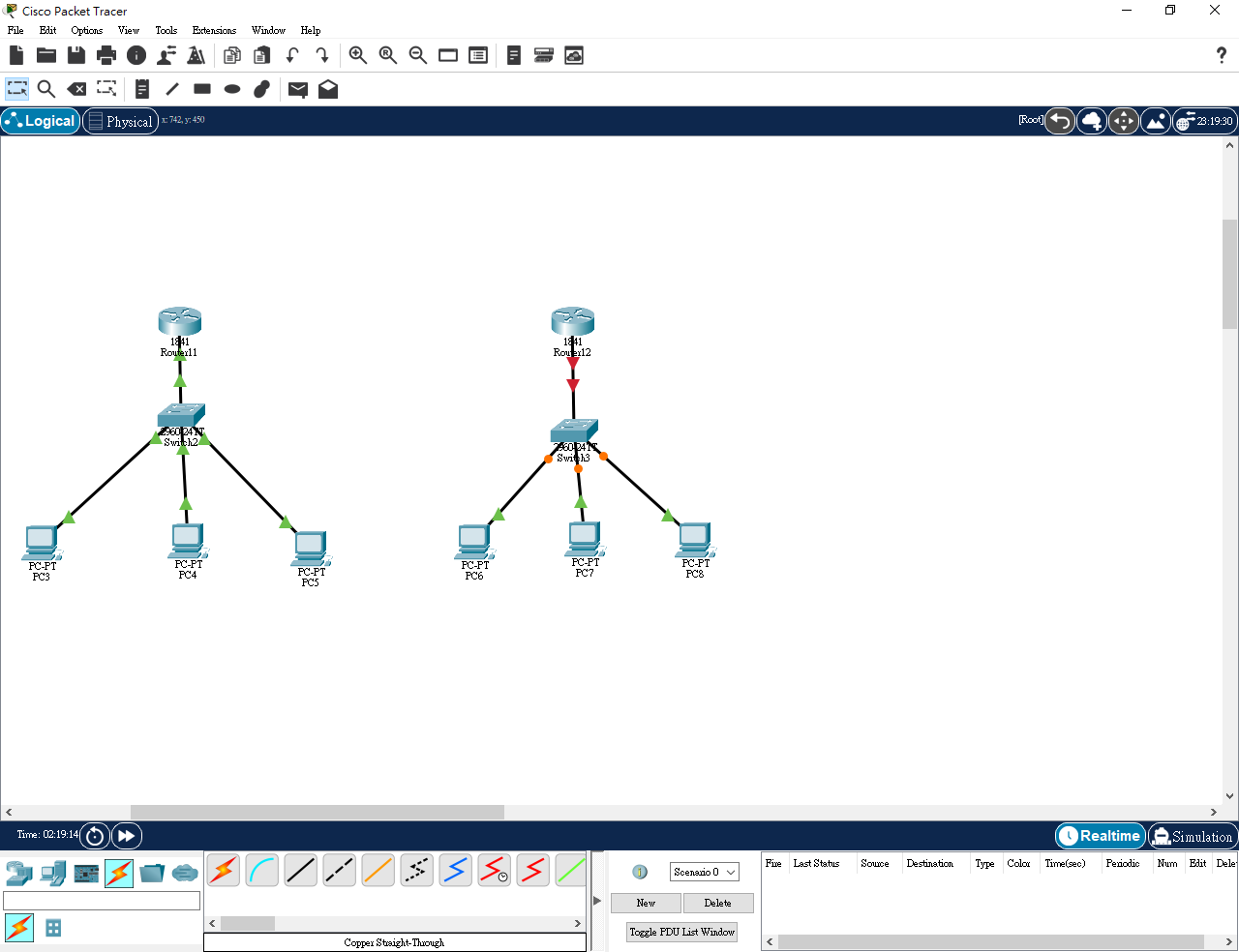Zoom in on the workspace
The image size is (1239, 952).
358,55
